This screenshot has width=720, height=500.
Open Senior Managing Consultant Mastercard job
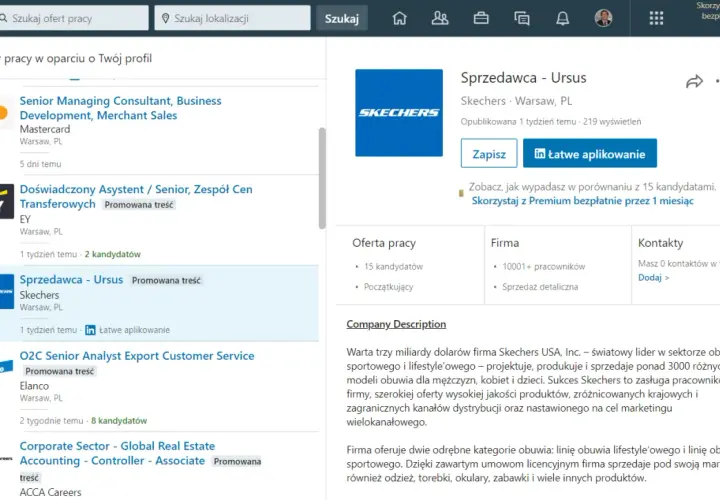point(120,108)
